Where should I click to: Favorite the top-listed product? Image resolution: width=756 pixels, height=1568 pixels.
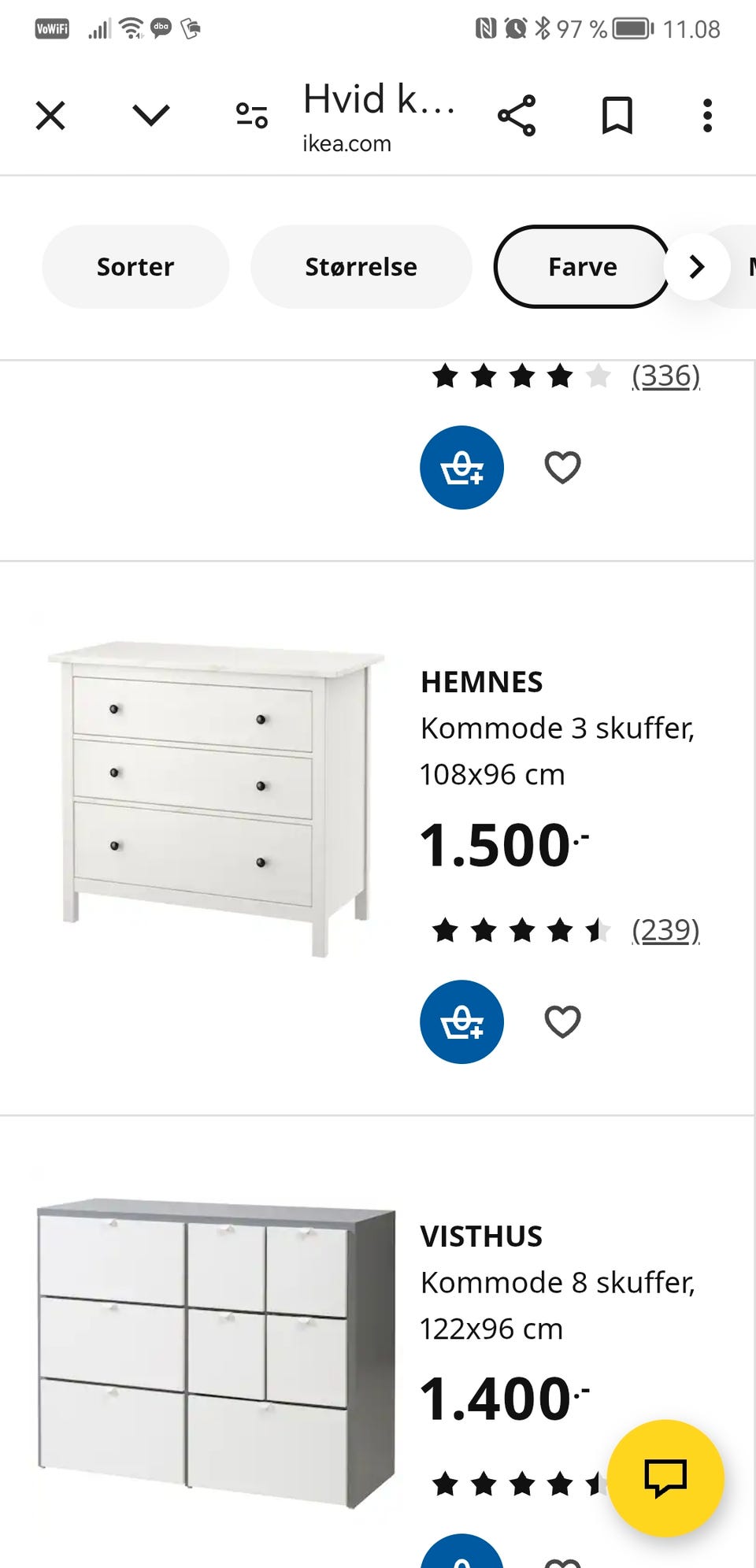[562, 467]
